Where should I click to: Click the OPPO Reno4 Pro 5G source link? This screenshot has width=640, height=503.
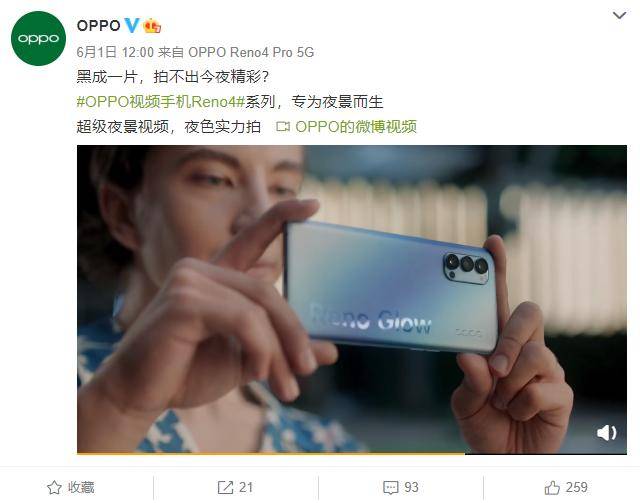[251, 52]
